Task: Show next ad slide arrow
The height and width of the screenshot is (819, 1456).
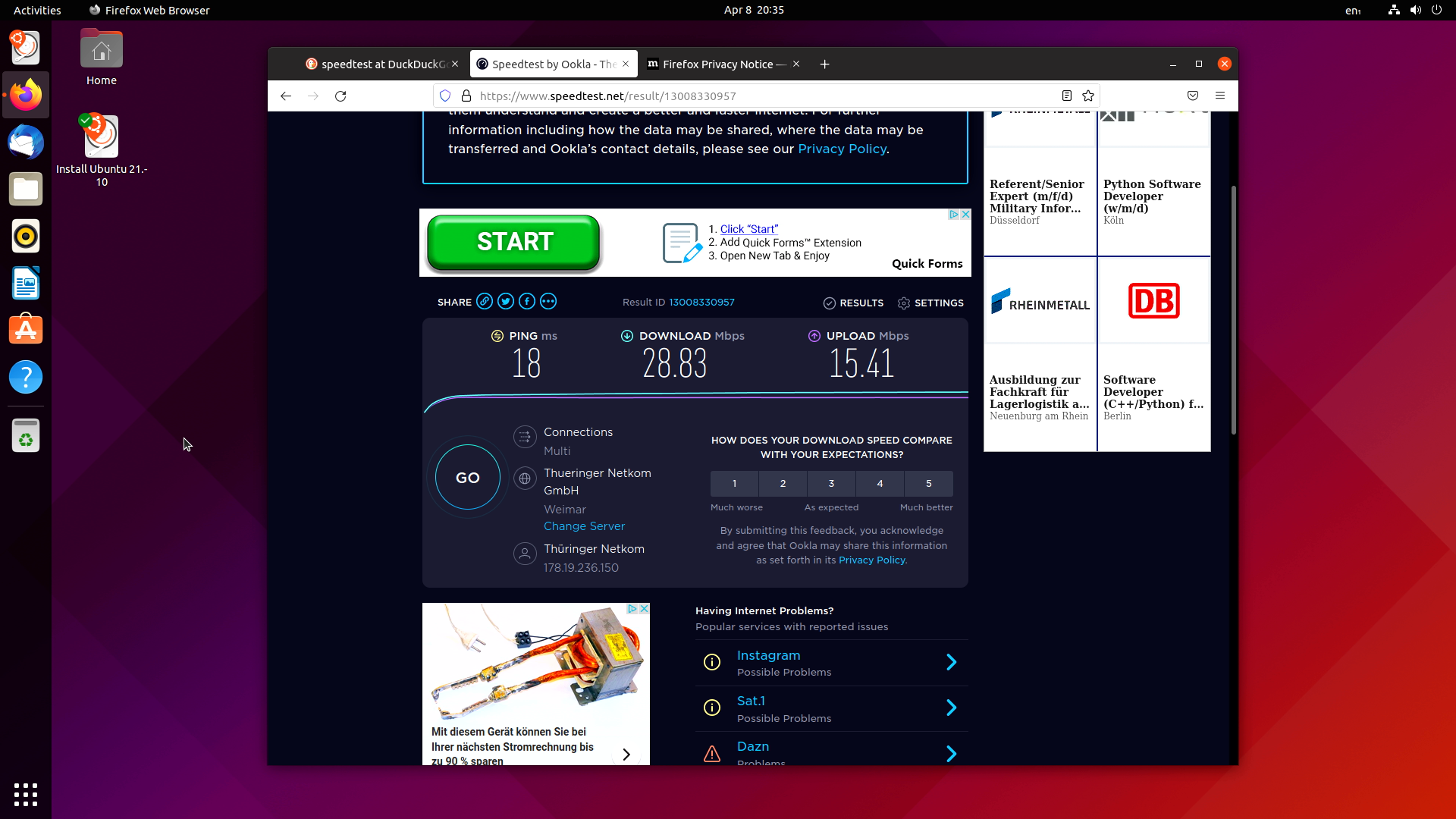Action: [626, 755]
